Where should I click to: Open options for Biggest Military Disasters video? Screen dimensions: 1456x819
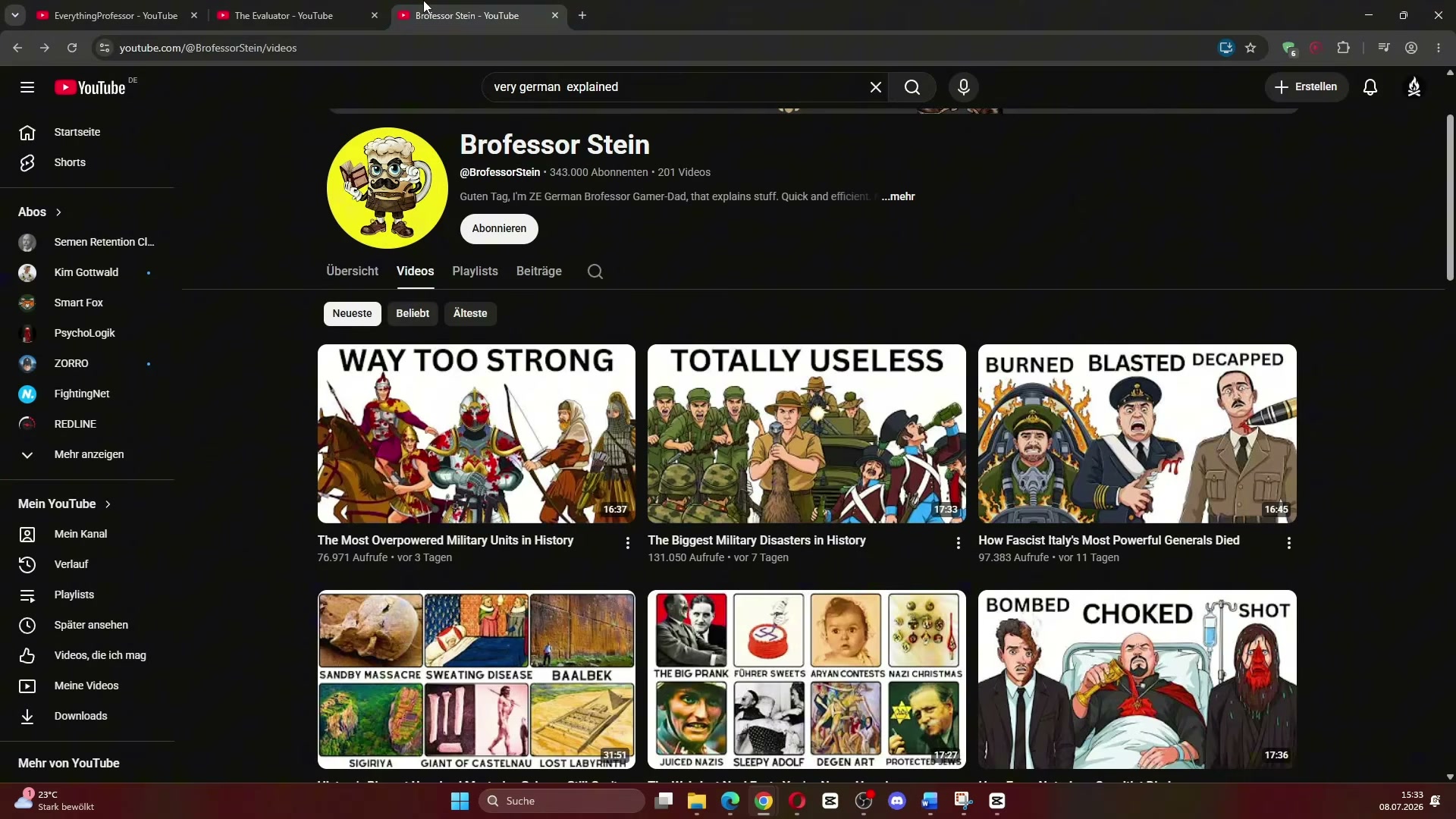pos(958,543)
